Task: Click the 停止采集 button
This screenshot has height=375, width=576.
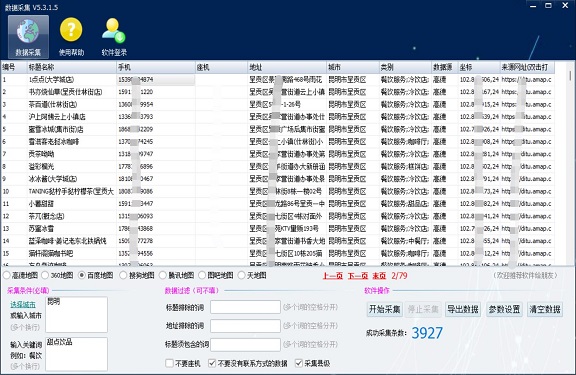Action: pos(423,309)
